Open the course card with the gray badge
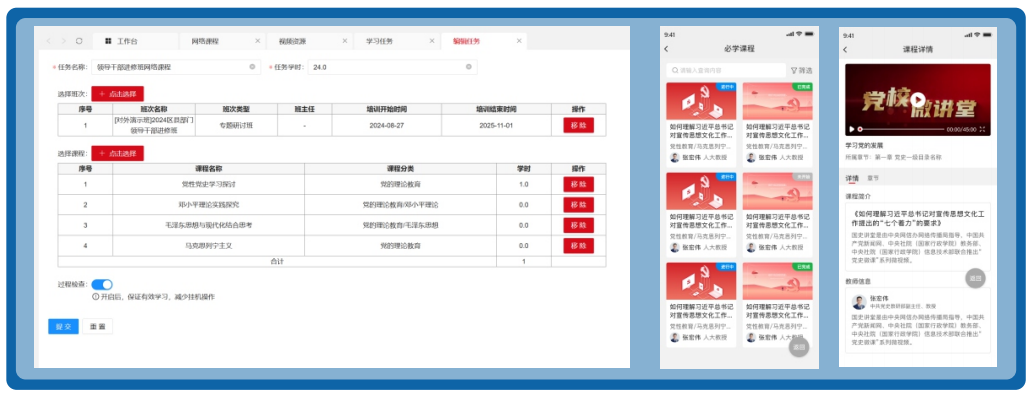This screenshot has width=1030, height=398. point(777,214)
